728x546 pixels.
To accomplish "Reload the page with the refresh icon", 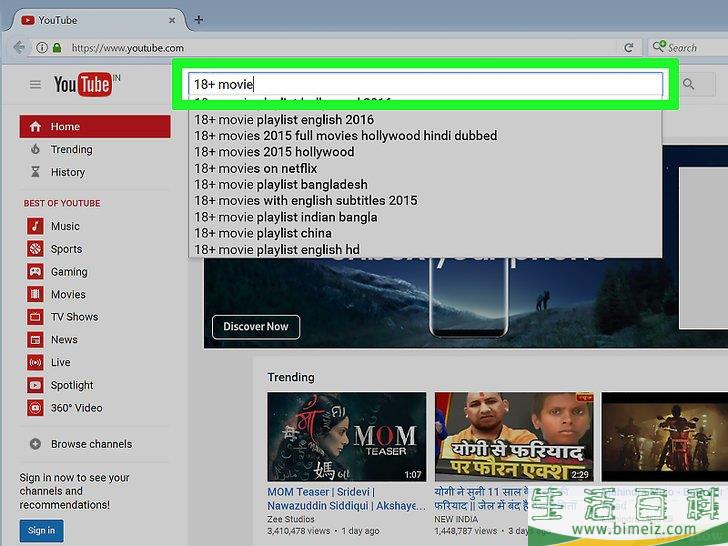I will click(x=629, y=47).
